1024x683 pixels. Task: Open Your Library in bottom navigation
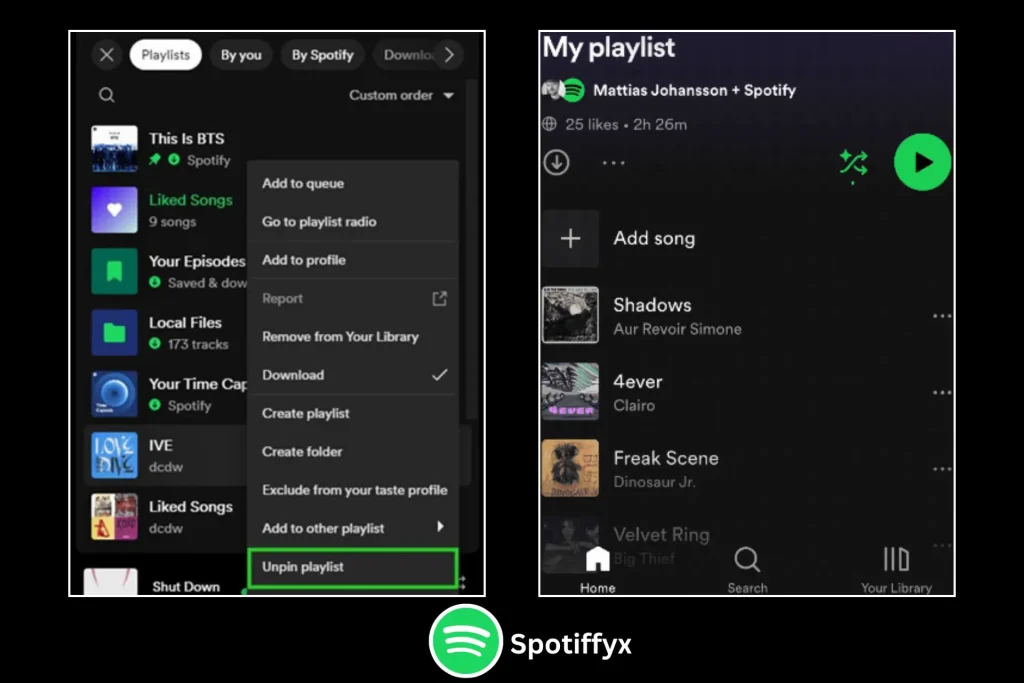pos(896,571)
